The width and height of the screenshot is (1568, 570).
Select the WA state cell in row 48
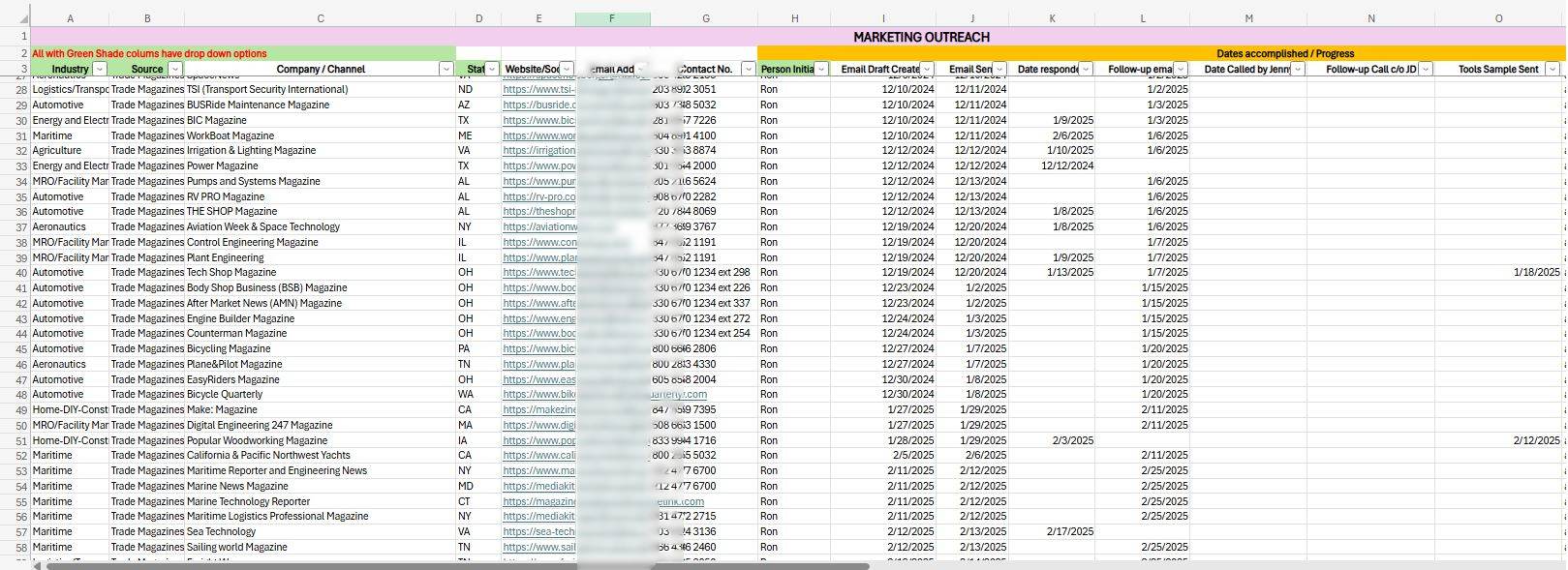478,394
